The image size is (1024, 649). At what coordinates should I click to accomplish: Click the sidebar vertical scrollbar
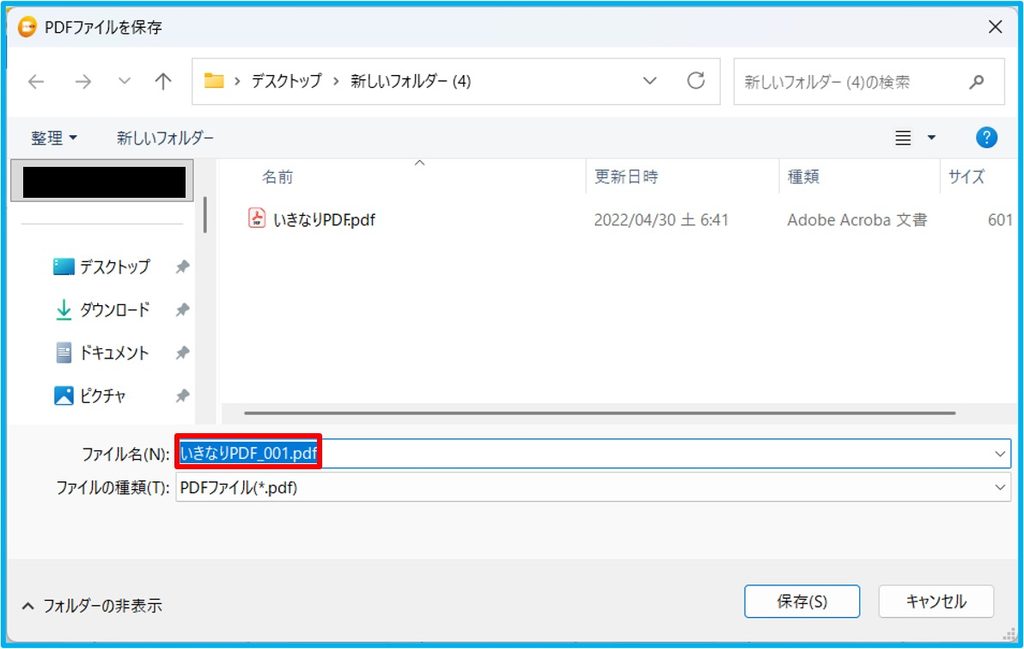(205, 215)
